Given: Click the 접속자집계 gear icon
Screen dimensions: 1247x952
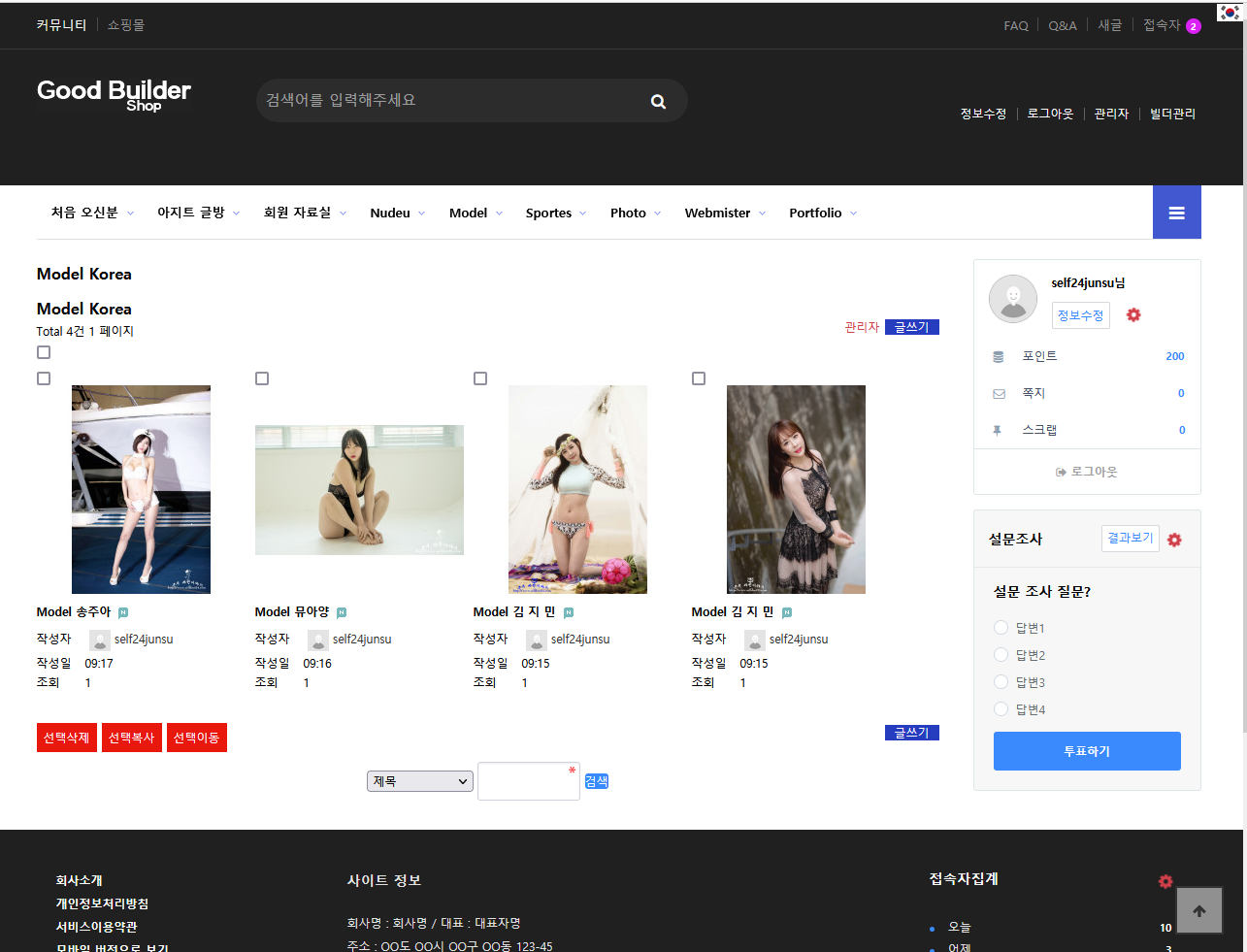Looking at the screenshot, I should coord(1165,881).
